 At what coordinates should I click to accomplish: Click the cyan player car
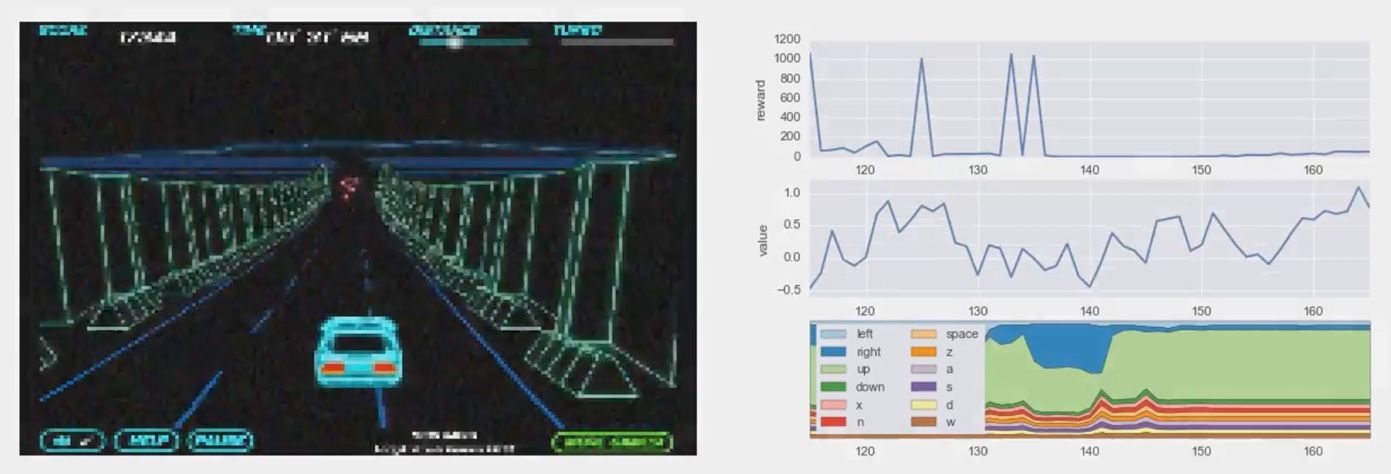[x=357, y=351]
